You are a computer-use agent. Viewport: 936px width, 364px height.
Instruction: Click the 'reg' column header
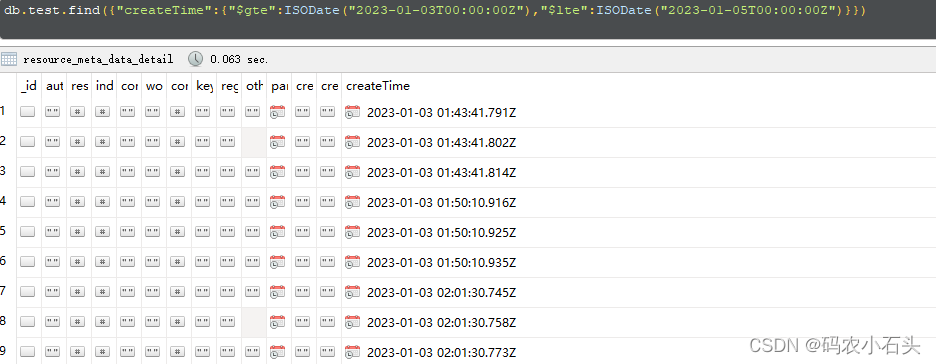pyautogui.click(x=229, y=86)
